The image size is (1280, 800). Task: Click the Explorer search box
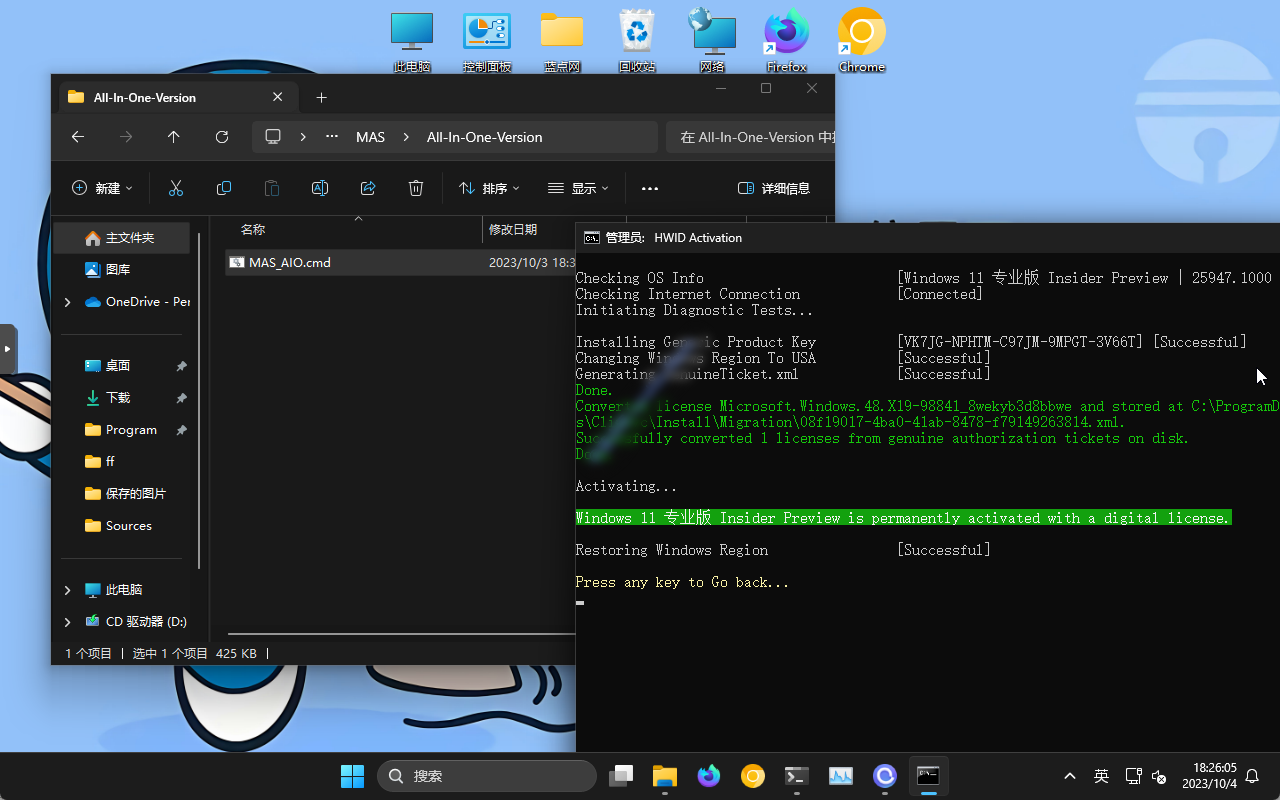pos(750,137)
